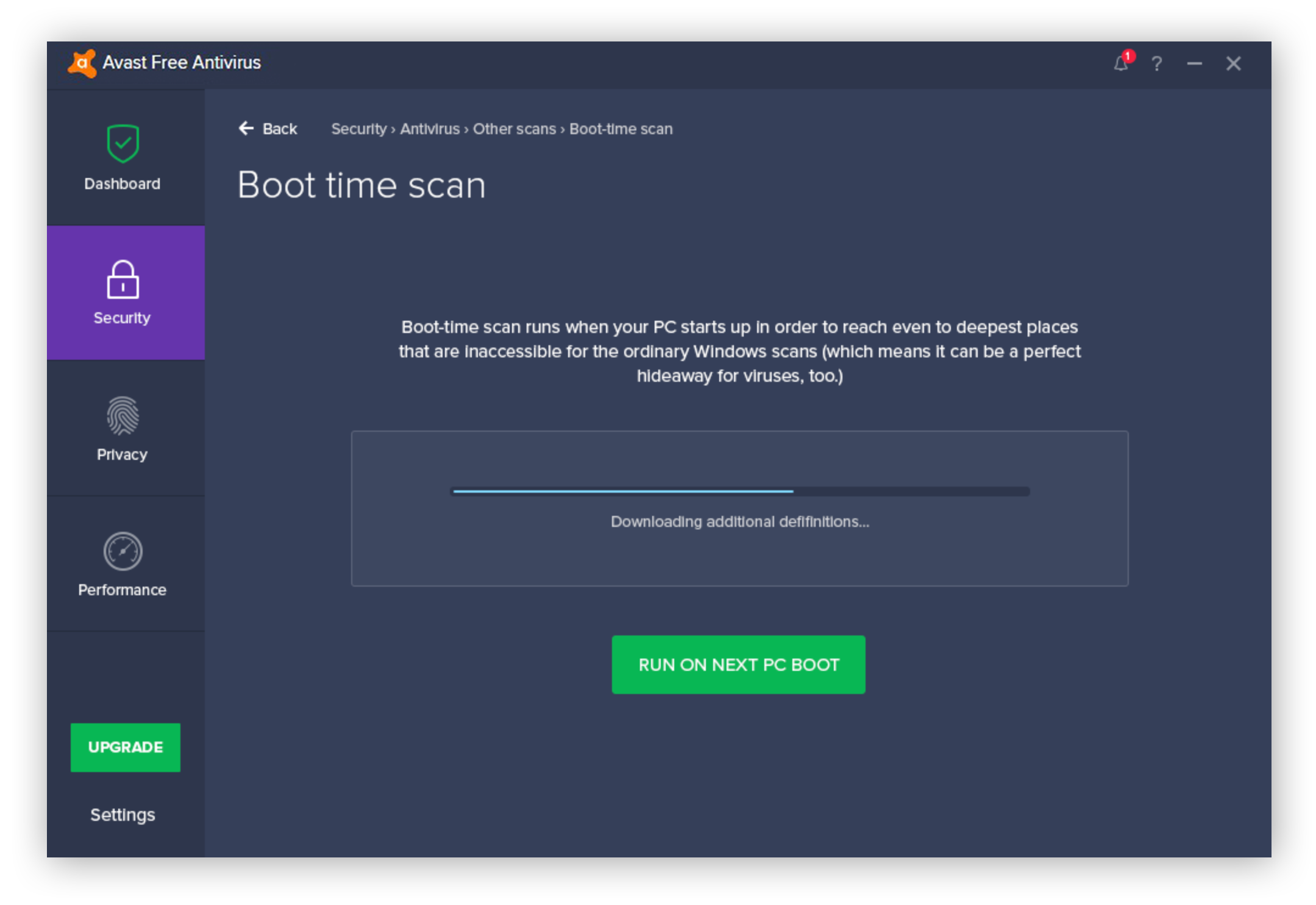Viewport: 1316px width, 905px height.
Task: Open notifications via the bell icon
Action: tap(1120, 63)
